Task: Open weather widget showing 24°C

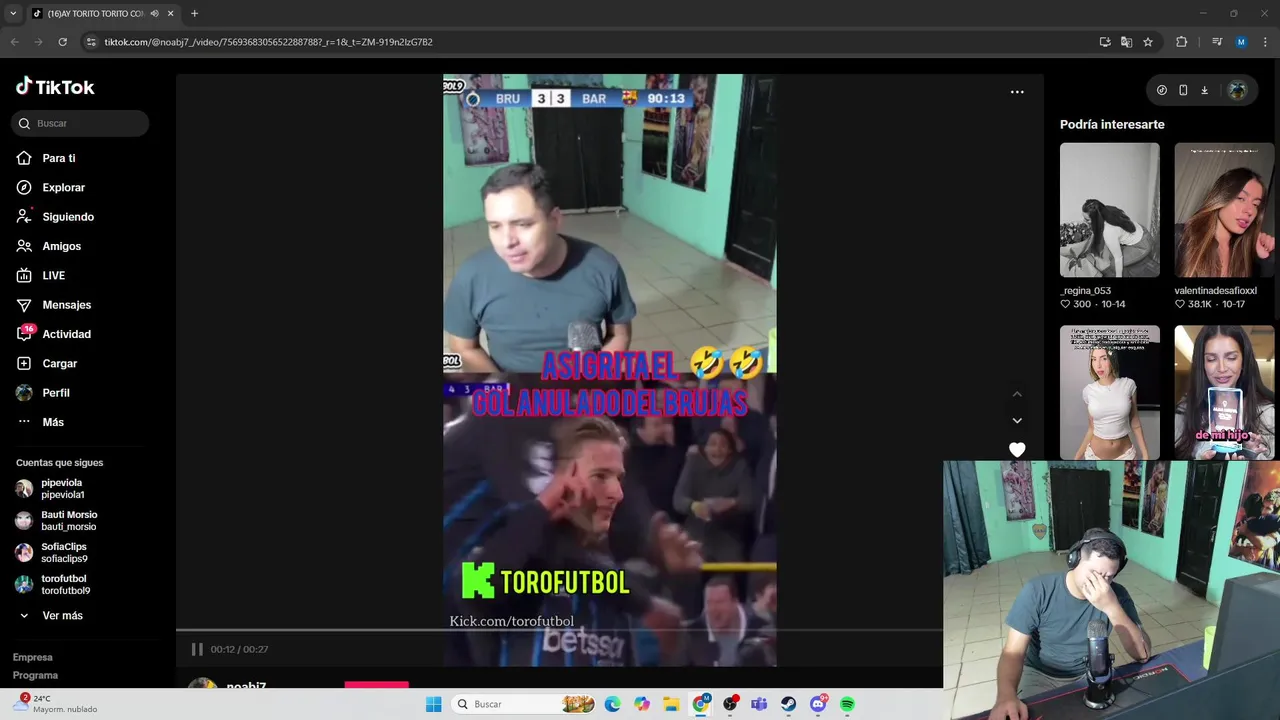Action: tap(55, 704)
